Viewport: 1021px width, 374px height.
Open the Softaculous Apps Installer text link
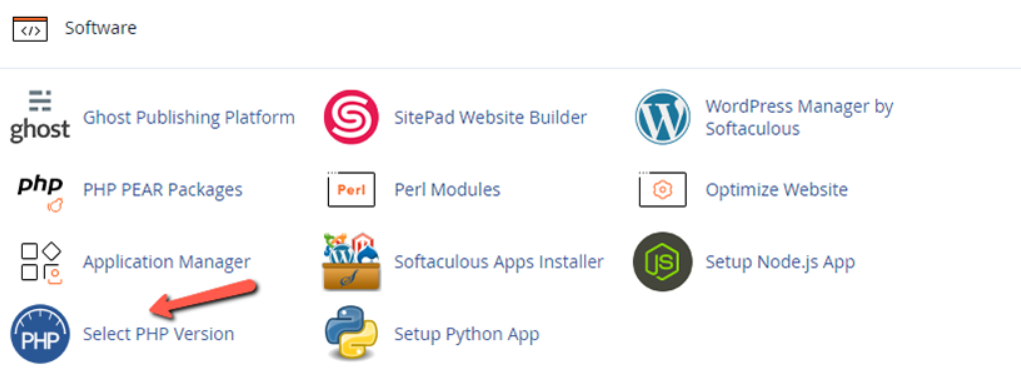499,262
